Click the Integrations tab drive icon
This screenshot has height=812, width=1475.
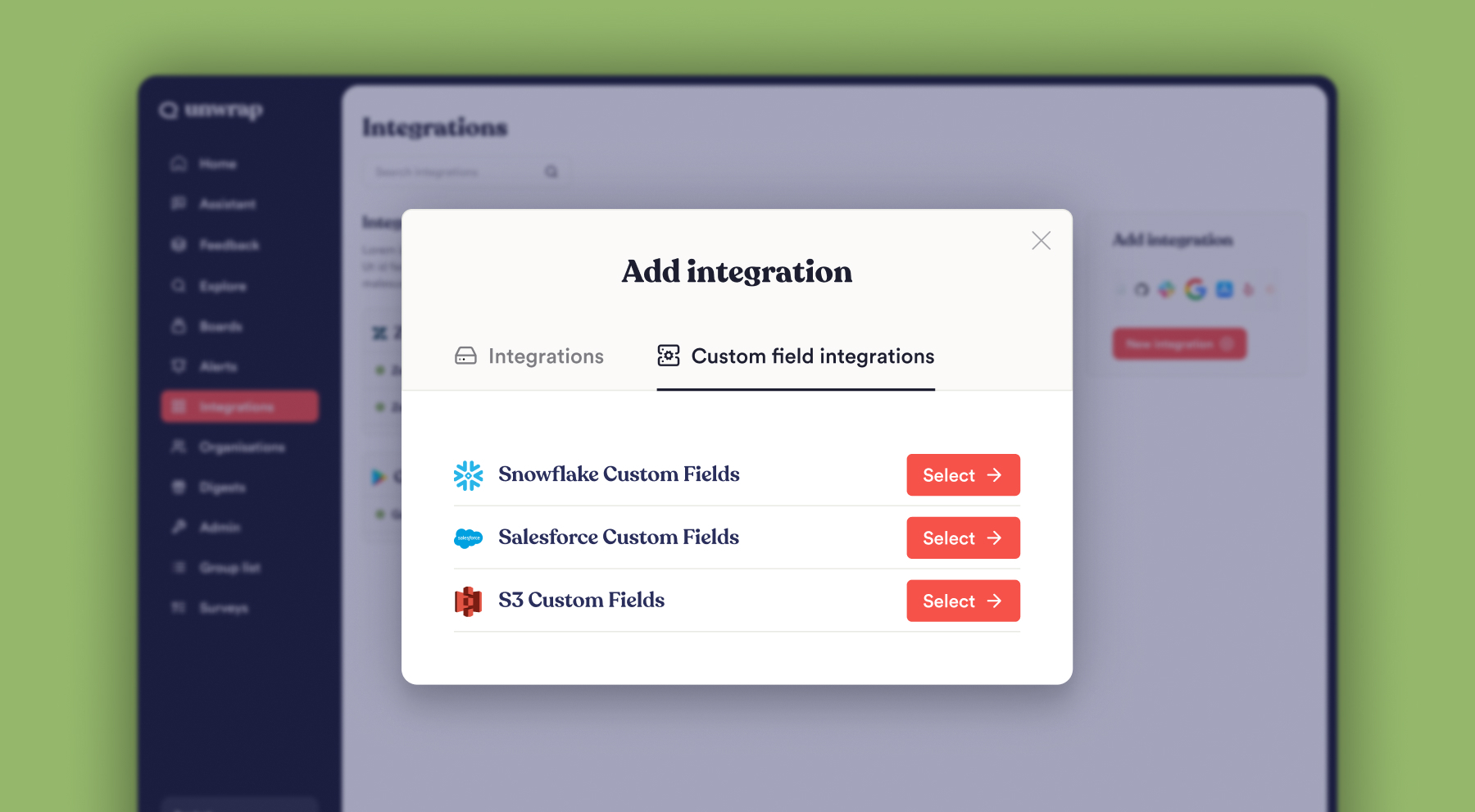(465, 356)
